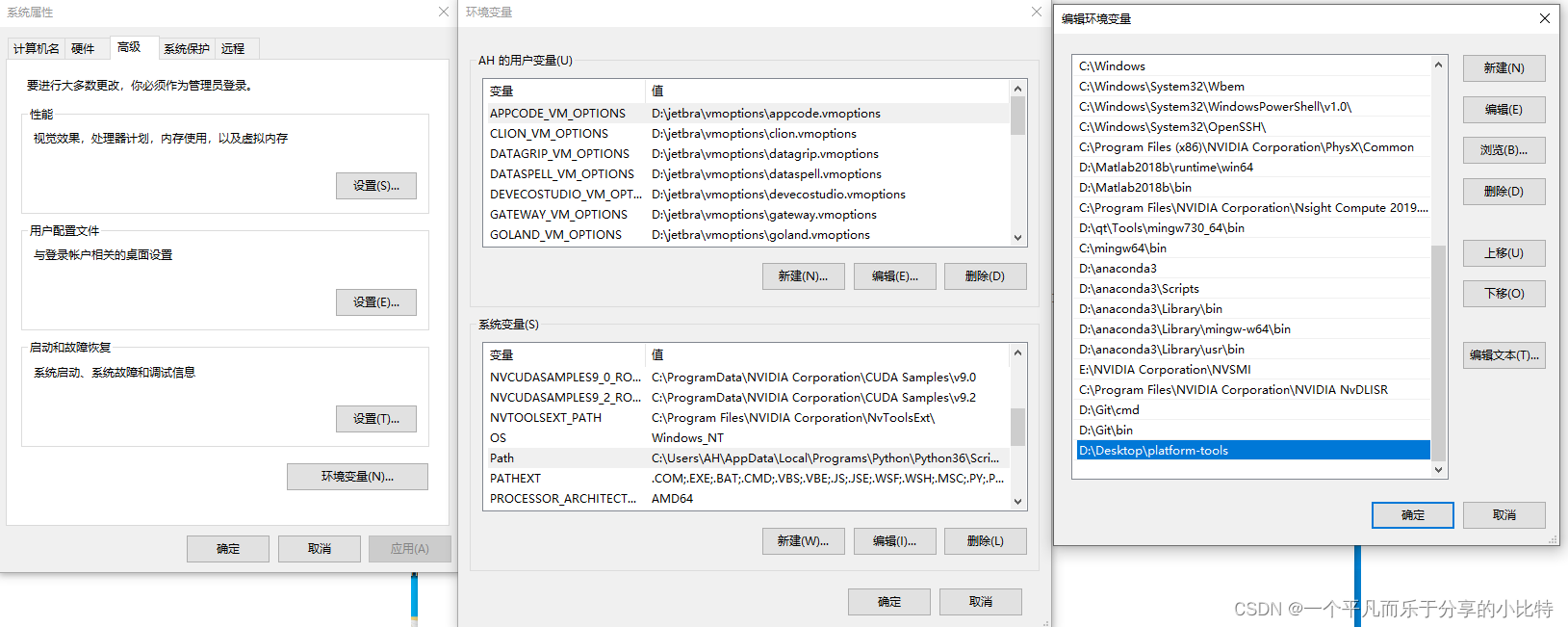
Task: Select DATASPELL_VM_OPTIONS row
Action: click(747, 173)
